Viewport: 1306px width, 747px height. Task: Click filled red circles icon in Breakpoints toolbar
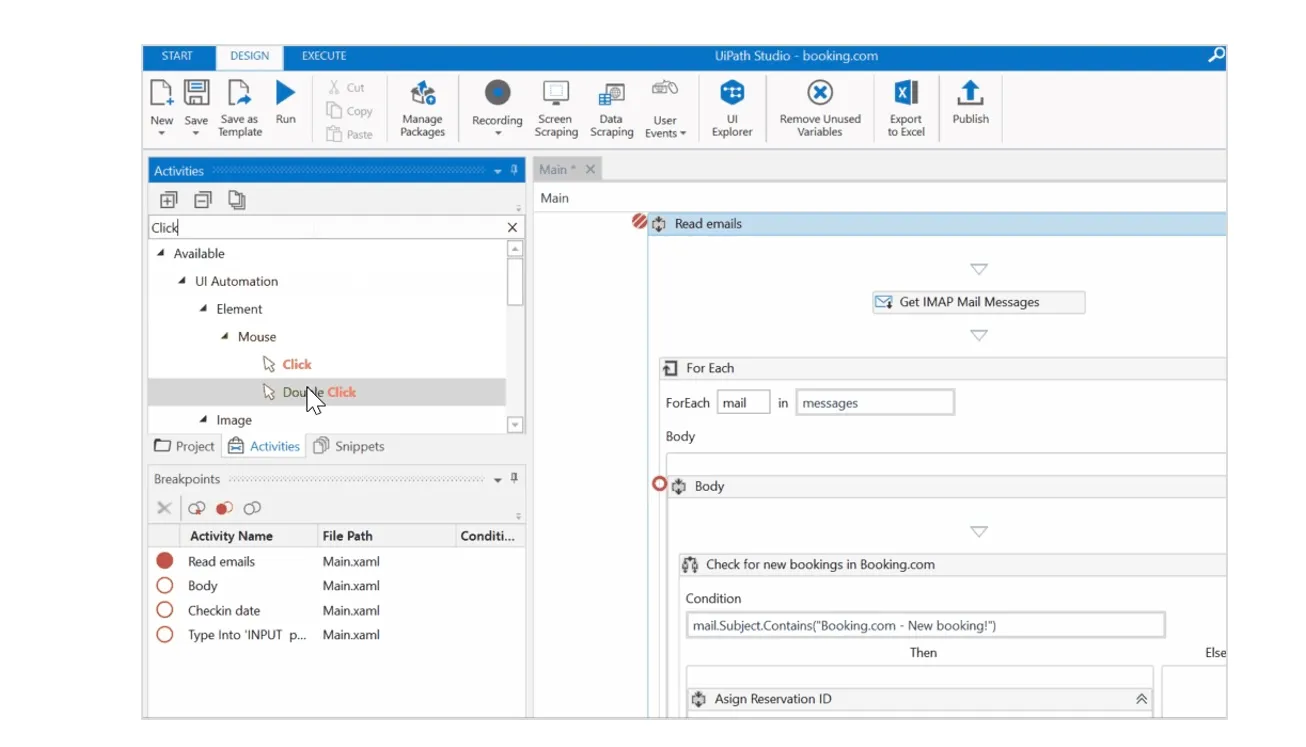click(x=225, y=508)
